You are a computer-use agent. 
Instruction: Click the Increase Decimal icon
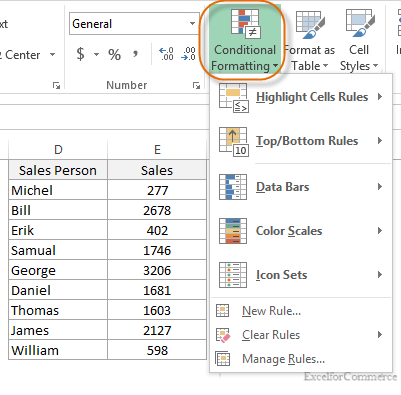pos(166,54)
